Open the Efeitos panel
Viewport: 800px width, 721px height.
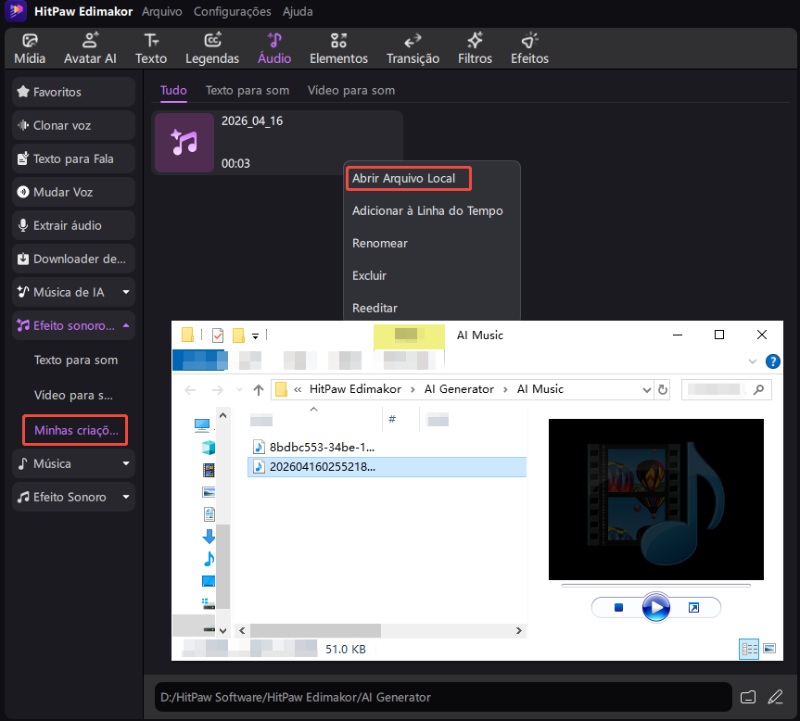coord(530,49)
